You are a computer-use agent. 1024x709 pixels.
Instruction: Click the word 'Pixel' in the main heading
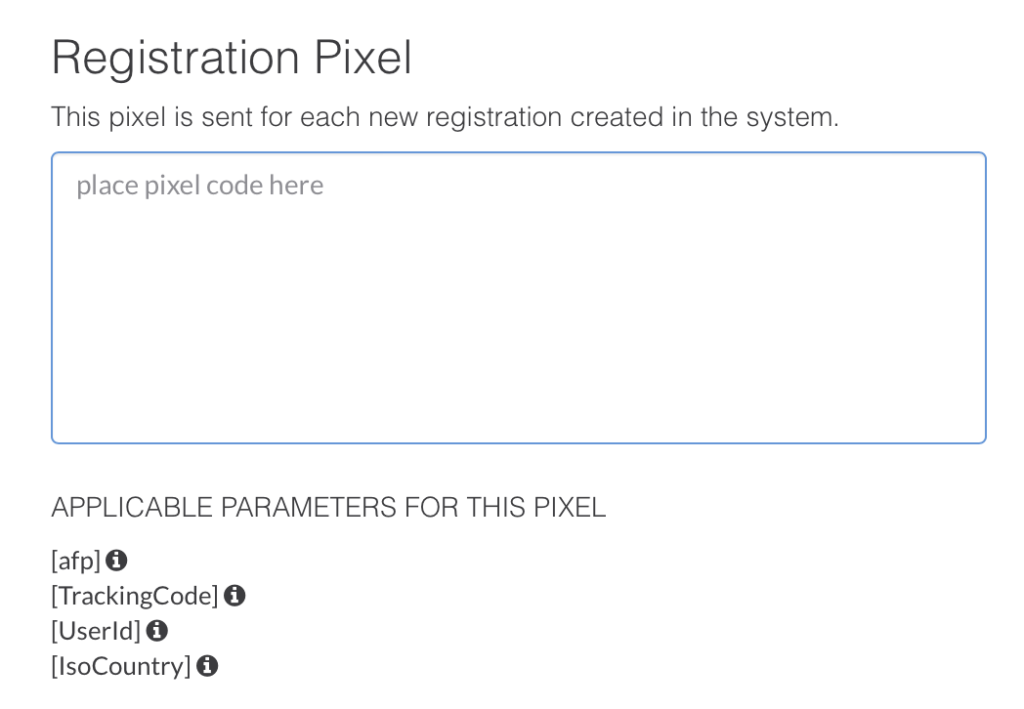tap(363, 57)
